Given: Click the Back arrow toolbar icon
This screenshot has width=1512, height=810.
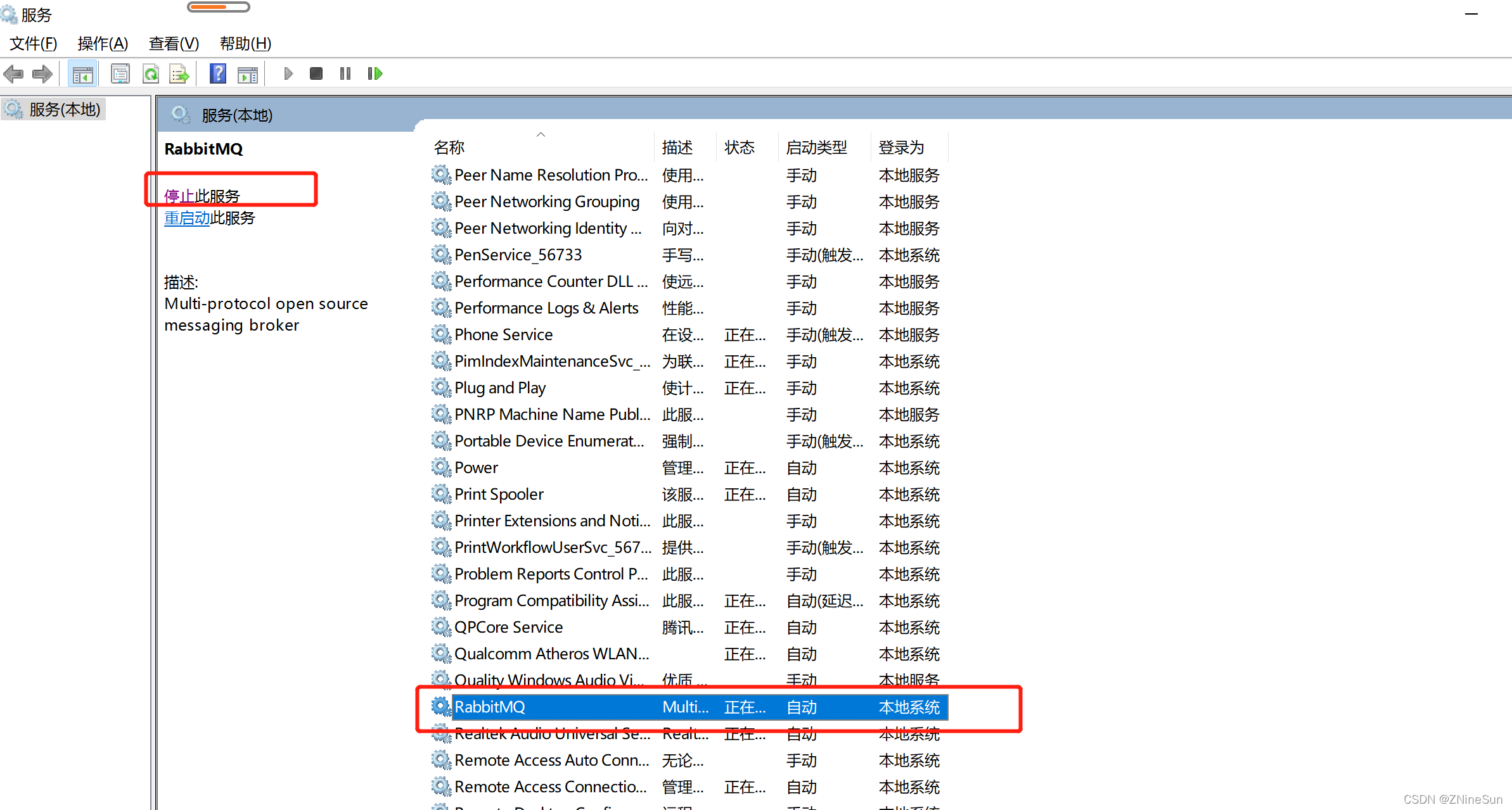Looking at the screenshot, I should tap(13, 74).
